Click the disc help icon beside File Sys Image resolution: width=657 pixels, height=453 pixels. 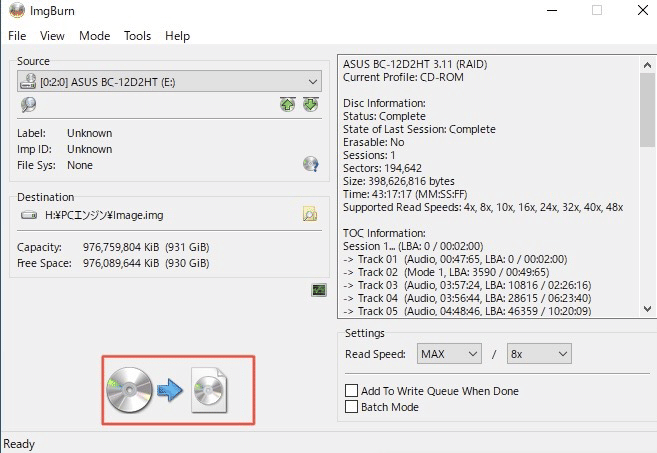point(310,164)
